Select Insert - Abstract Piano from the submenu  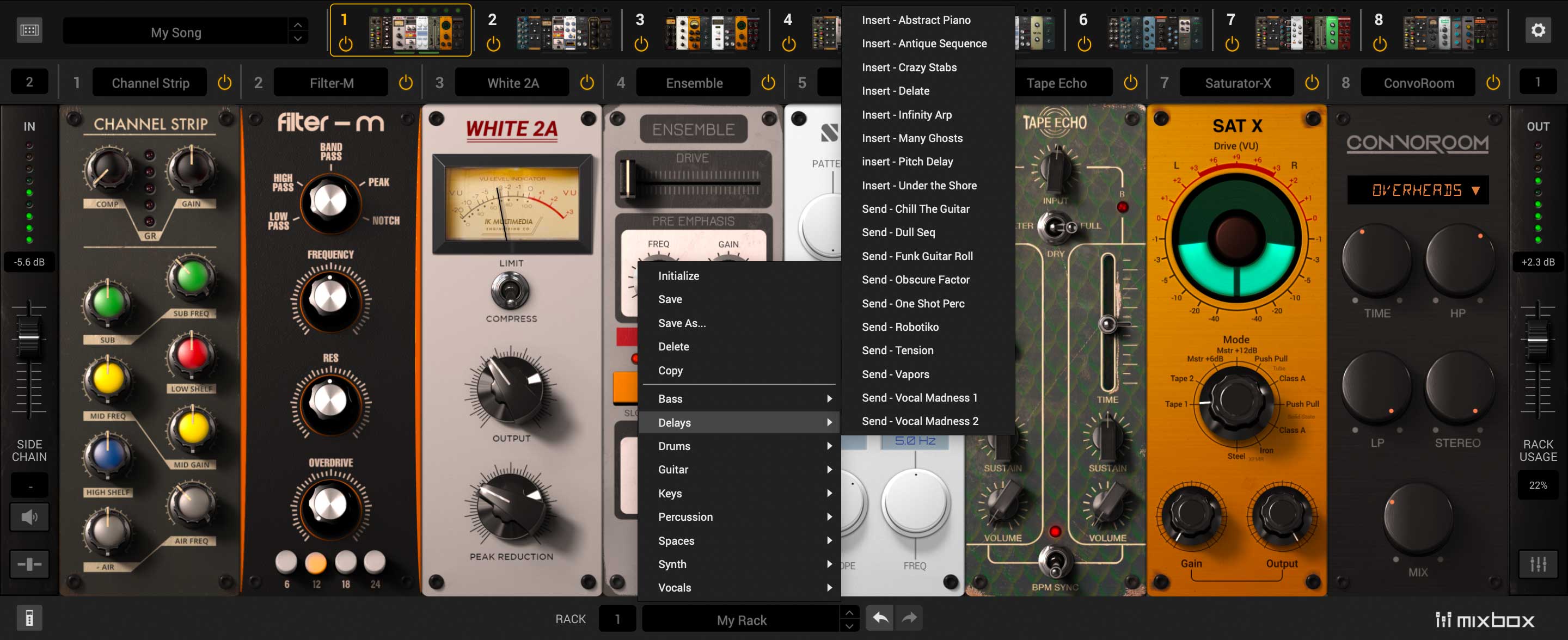916,20
